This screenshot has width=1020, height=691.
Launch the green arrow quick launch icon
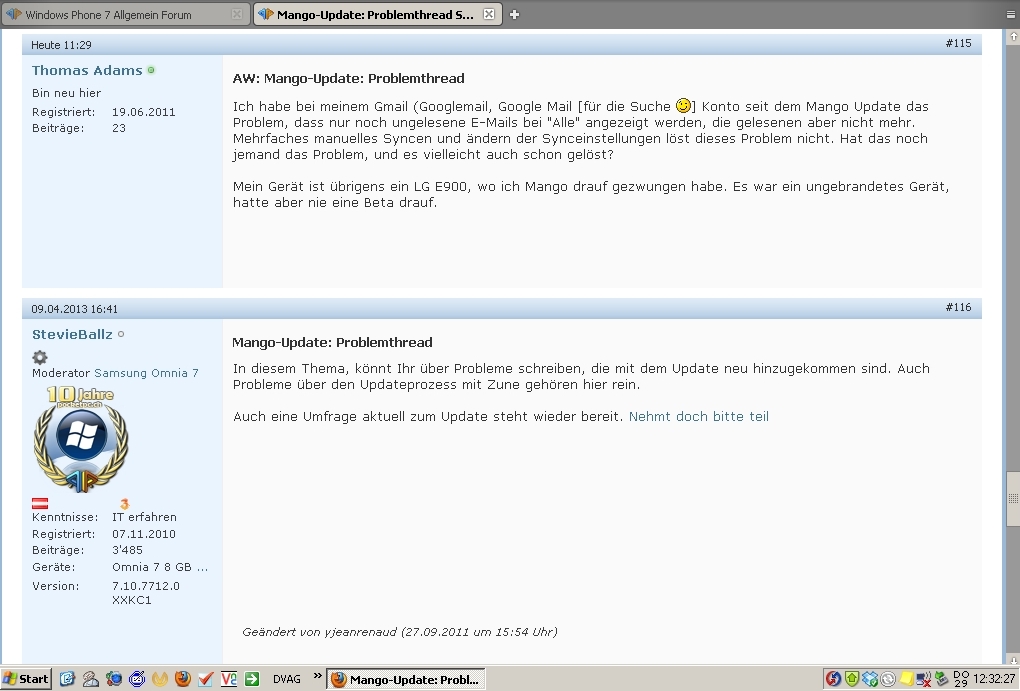[252, 679]
